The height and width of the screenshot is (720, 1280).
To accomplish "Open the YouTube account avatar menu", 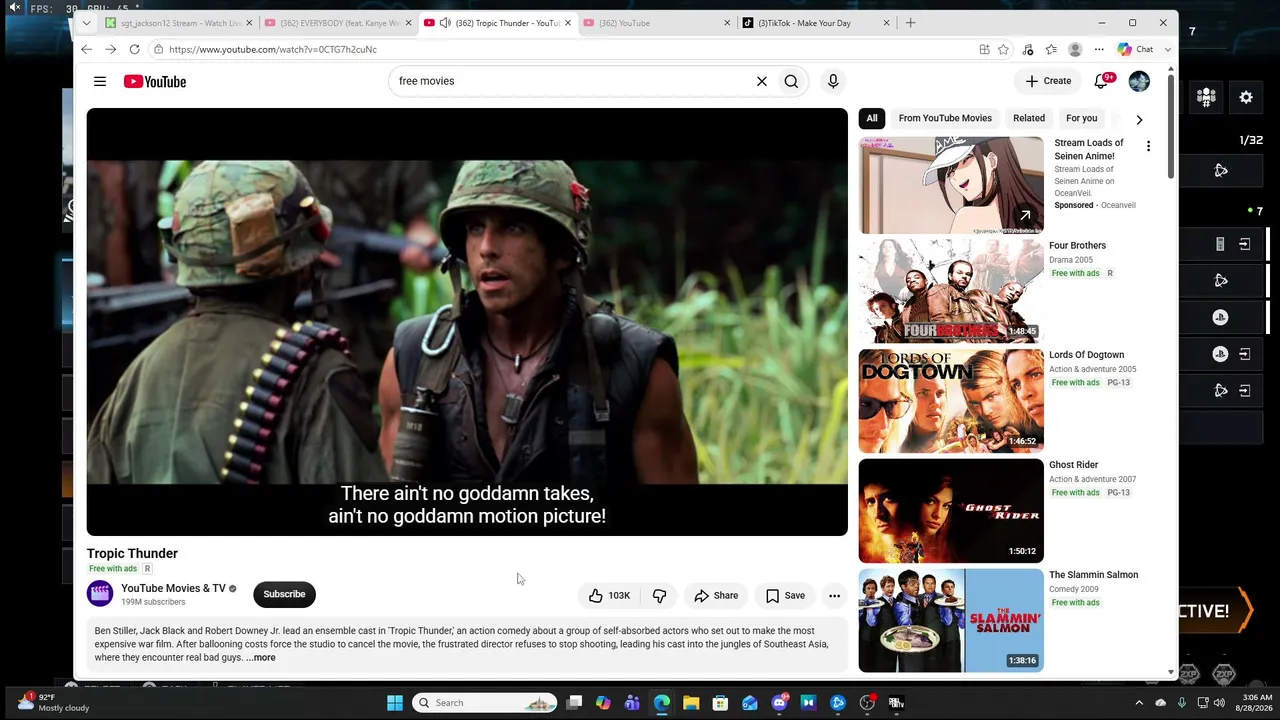I will pyautogui.click(x=1139, y=81).
